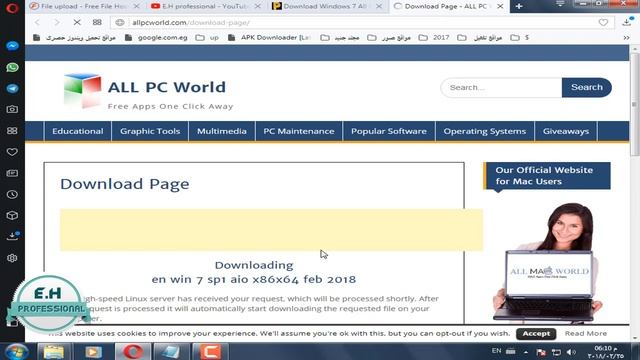Open the APK Downloader bookmark
Viewport: 640px width, 360px height.
click(269, 38)
